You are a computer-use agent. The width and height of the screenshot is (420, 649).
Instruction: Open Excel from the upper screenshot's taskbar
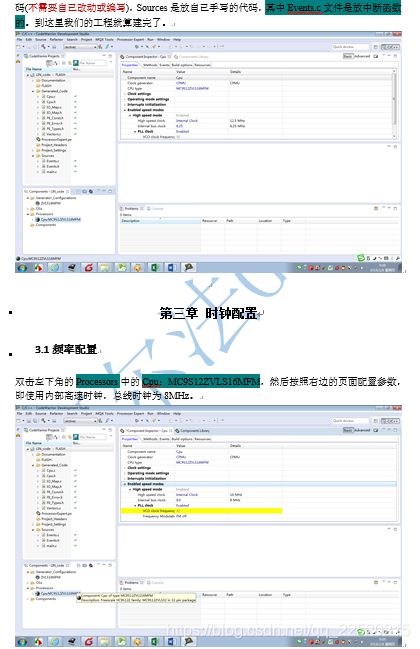pos(155,268)
